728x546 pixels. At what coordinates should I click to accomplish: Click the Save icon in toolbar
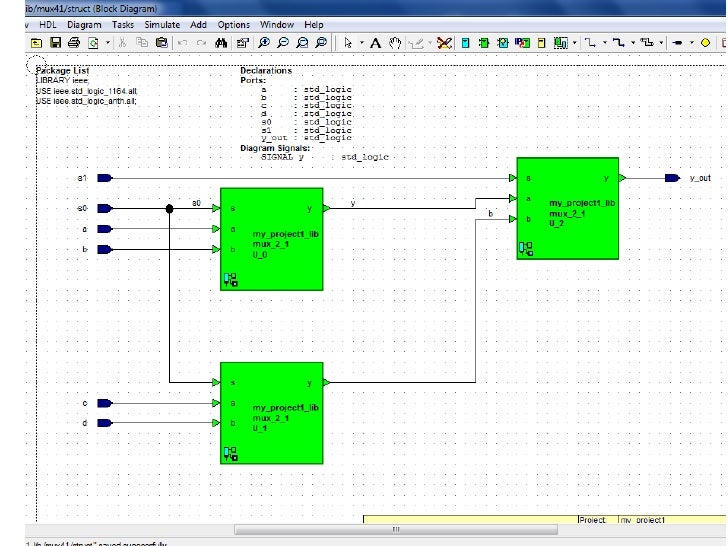coord(56,43)
